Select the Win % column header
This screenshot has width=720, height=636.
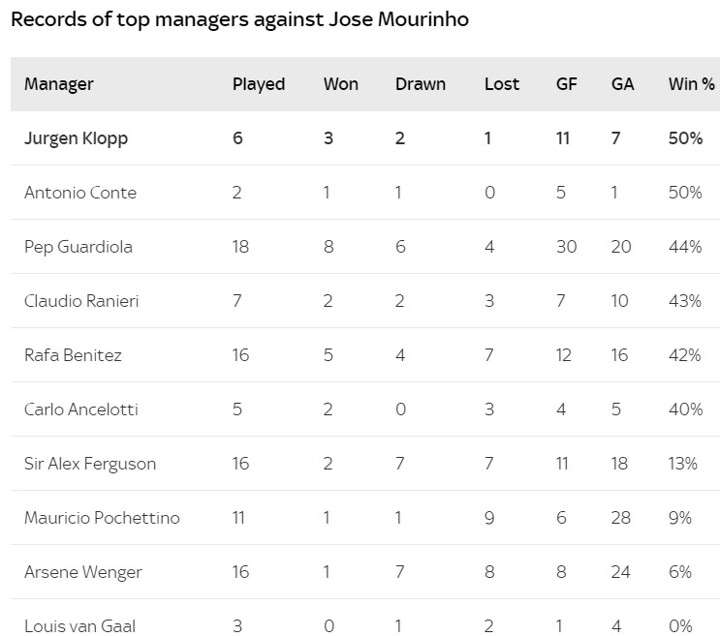(x=691, y=84)
